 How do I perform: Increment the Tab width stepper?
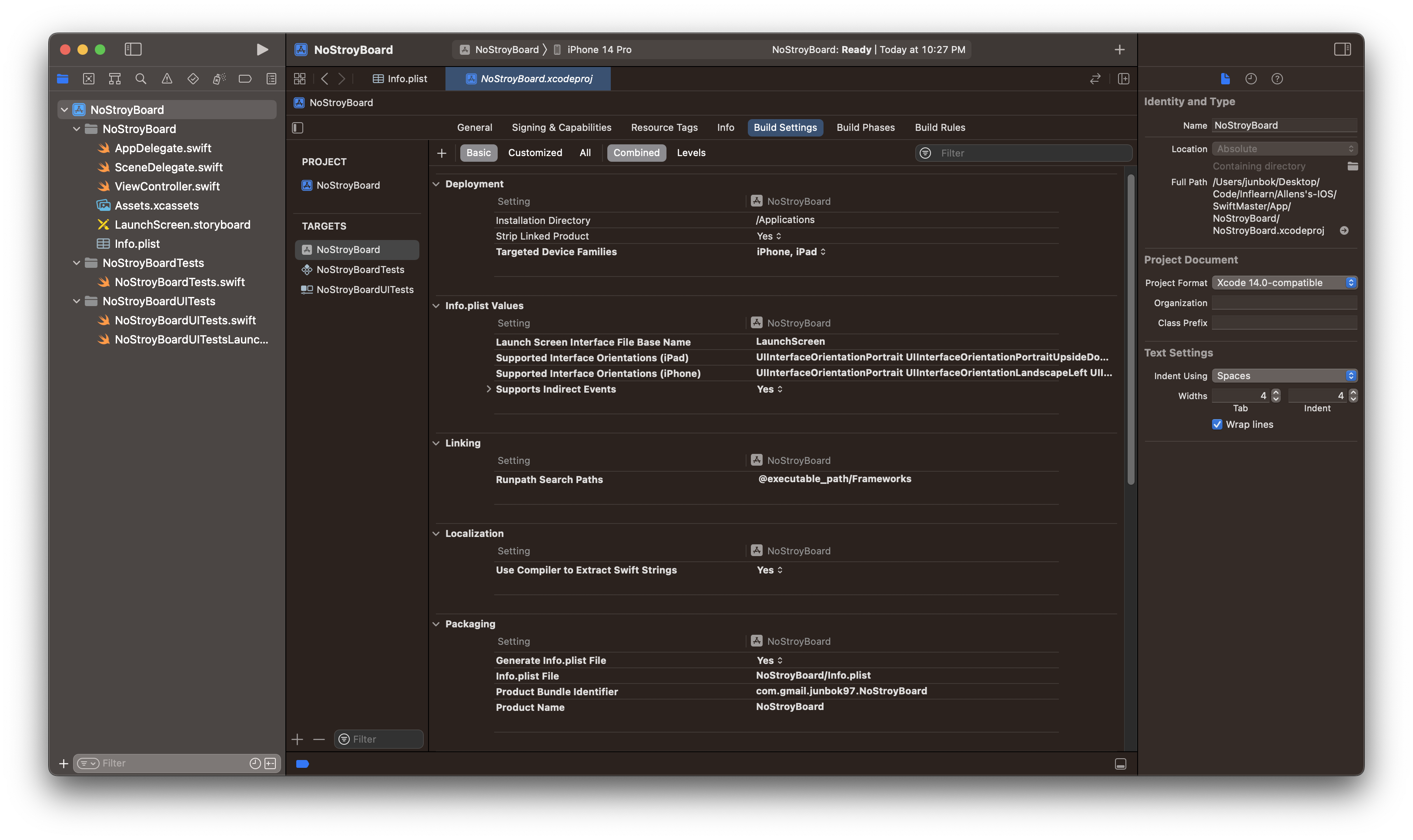[x=1276, y=392]
